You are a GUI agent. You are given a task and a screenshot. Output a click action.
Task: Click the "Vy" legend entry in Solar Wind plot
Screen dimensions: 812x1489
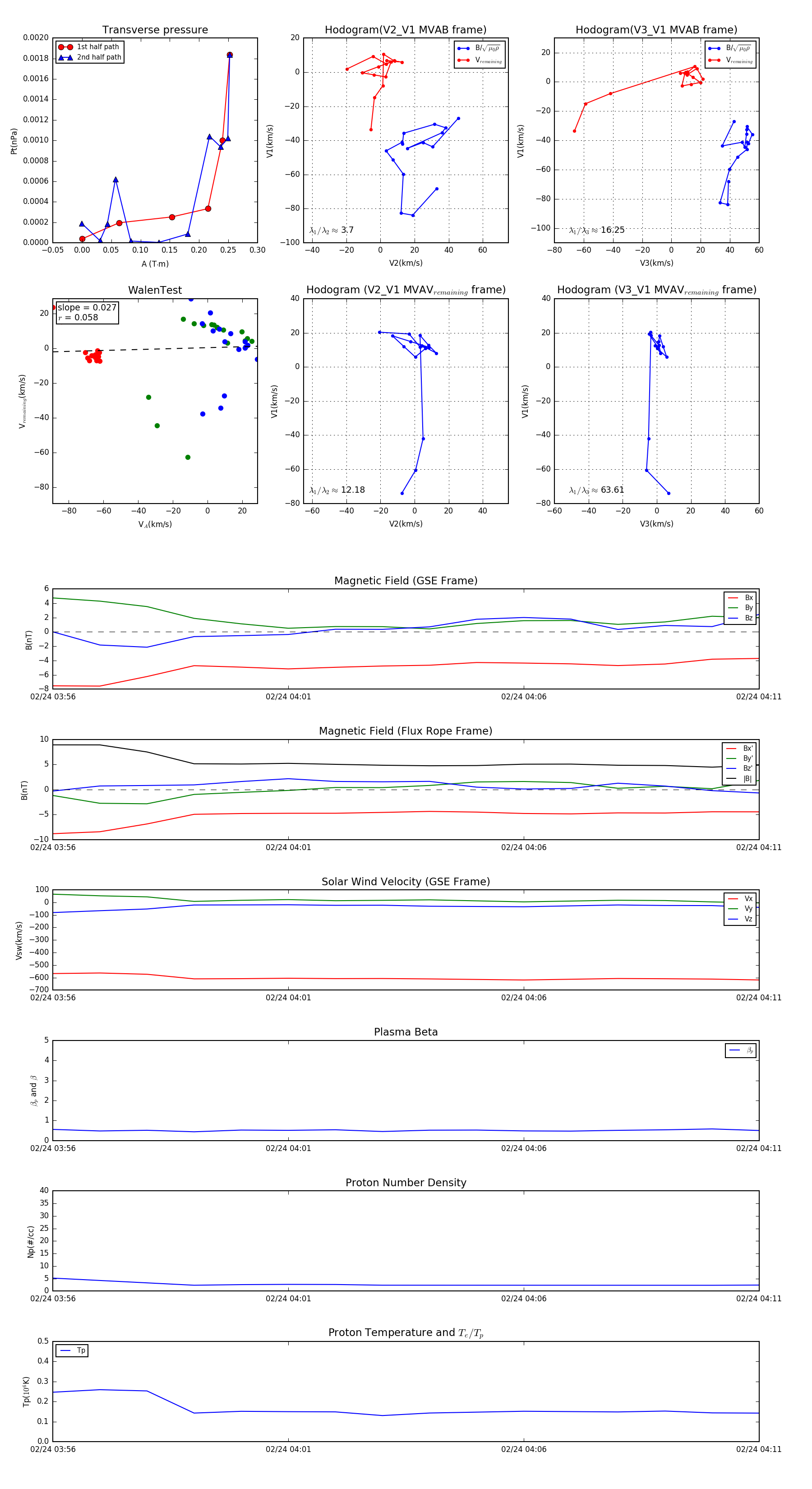click(x=741, y=909)
